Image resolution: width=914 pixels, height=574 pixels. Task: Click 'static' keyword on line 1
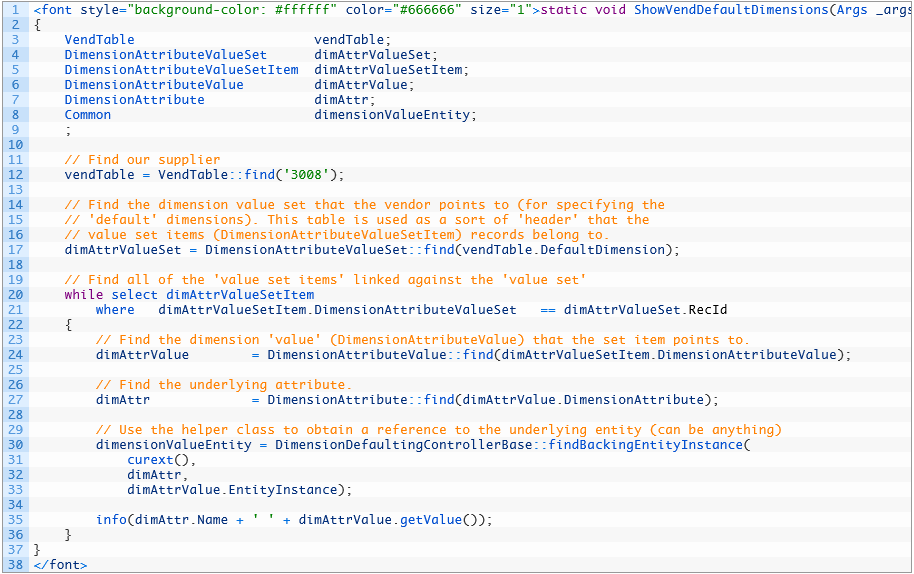564,10
